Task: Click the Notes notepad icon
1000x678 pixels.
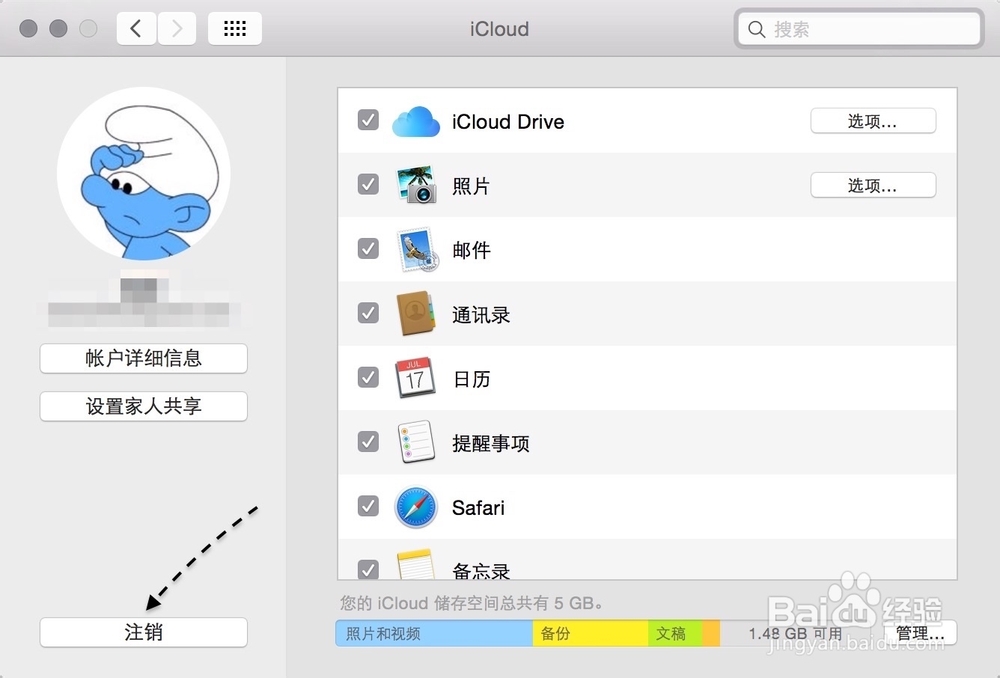Action: [x=416, y=564]
